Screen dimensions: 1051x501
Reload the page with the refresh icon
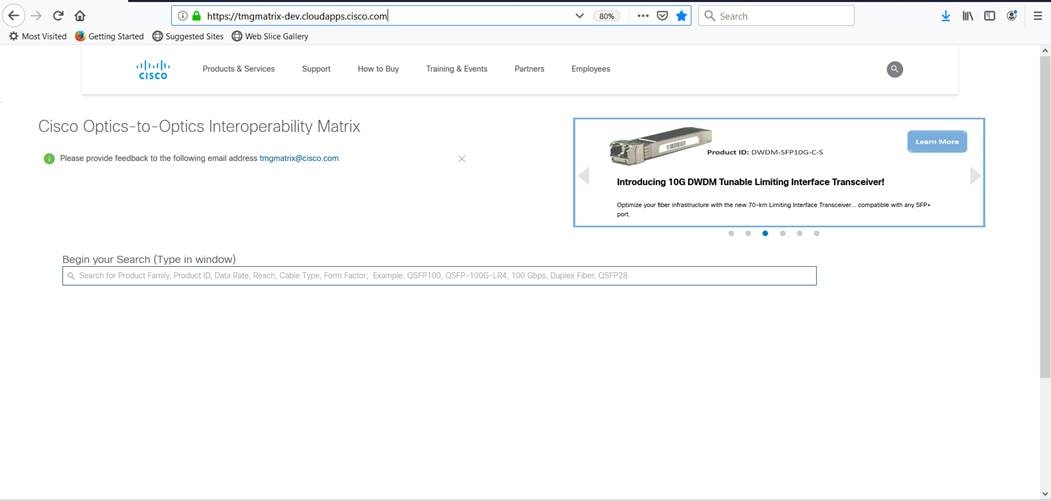[58, 15]
